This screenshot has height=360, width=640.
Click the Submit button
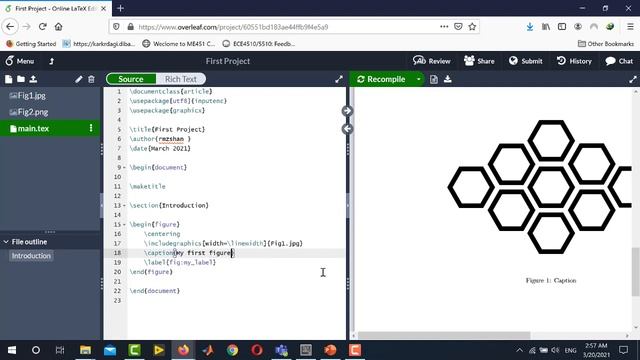(x=526, y=61)
